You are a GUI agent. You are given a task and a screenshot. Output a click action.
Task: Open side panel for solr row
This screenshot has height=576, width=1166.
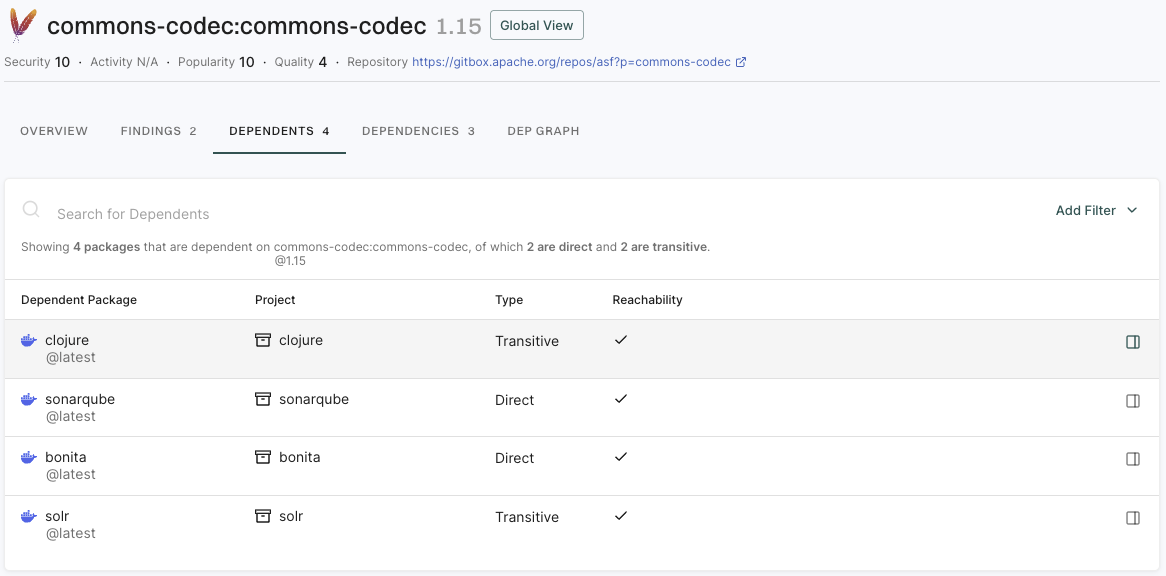(x=1132, y=518)
